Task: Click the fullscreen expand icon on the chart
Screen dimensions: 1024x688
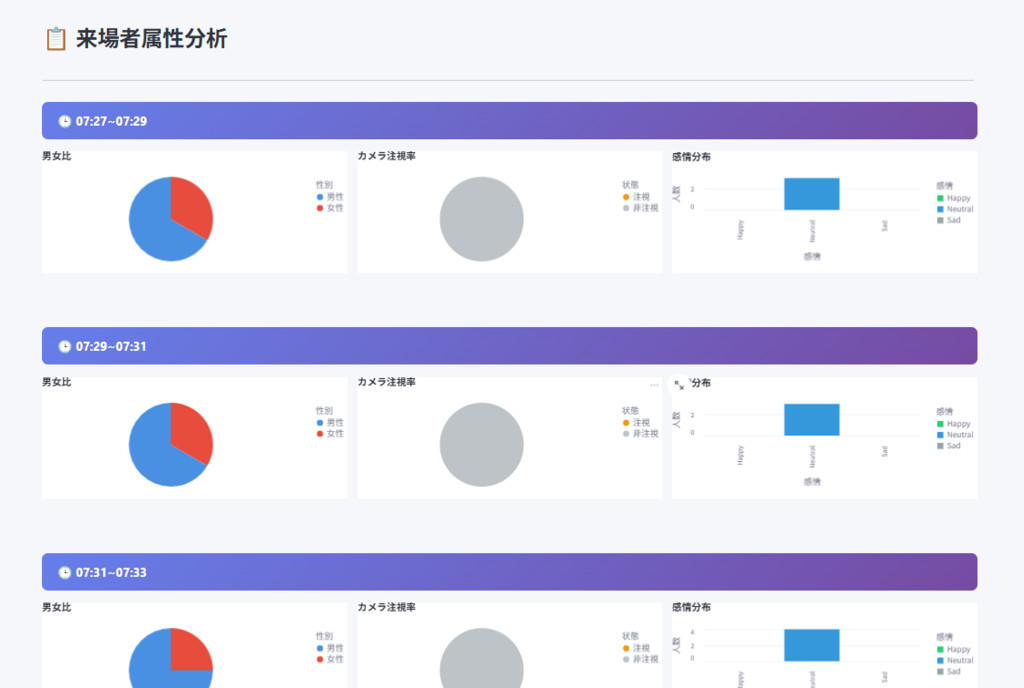Action: [x=680, y=385]
